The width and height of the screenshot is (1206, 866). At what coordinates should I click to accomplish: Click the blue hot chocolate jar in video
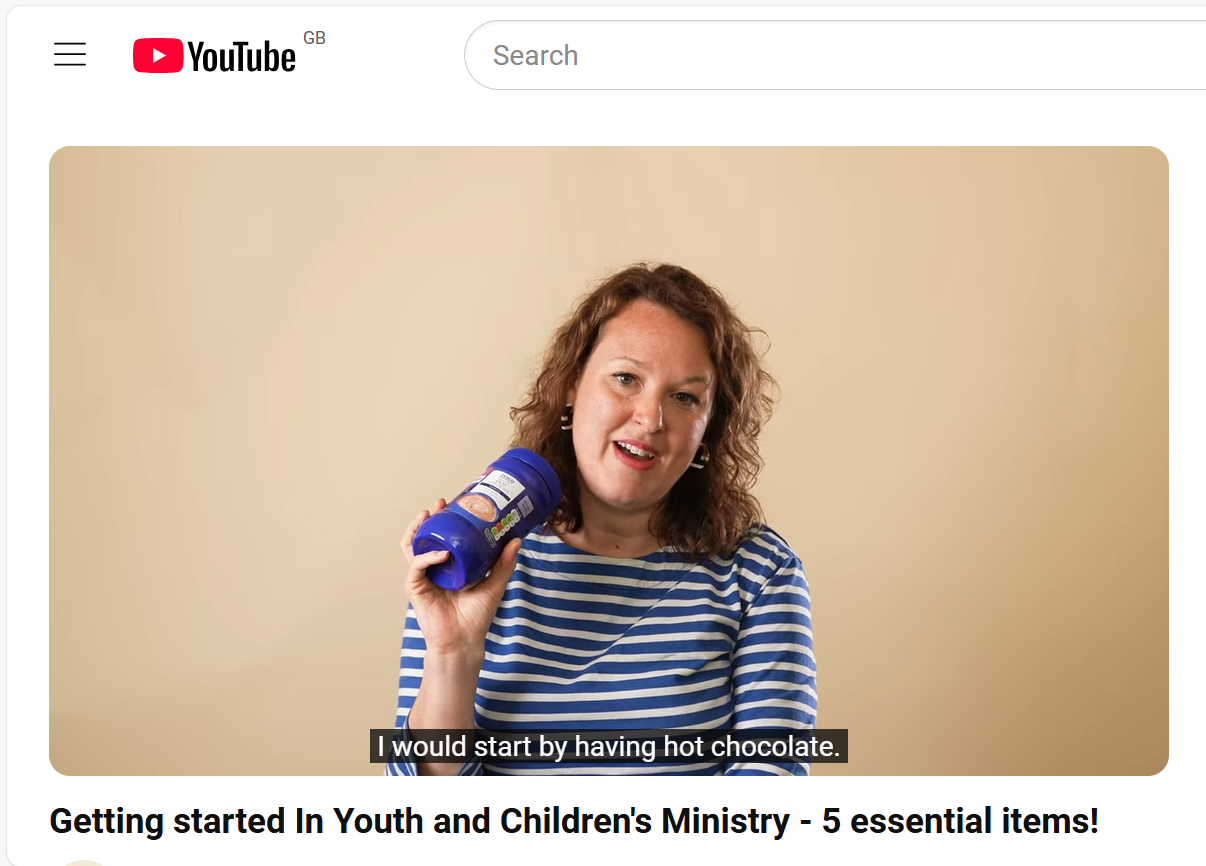pos(486,516)
